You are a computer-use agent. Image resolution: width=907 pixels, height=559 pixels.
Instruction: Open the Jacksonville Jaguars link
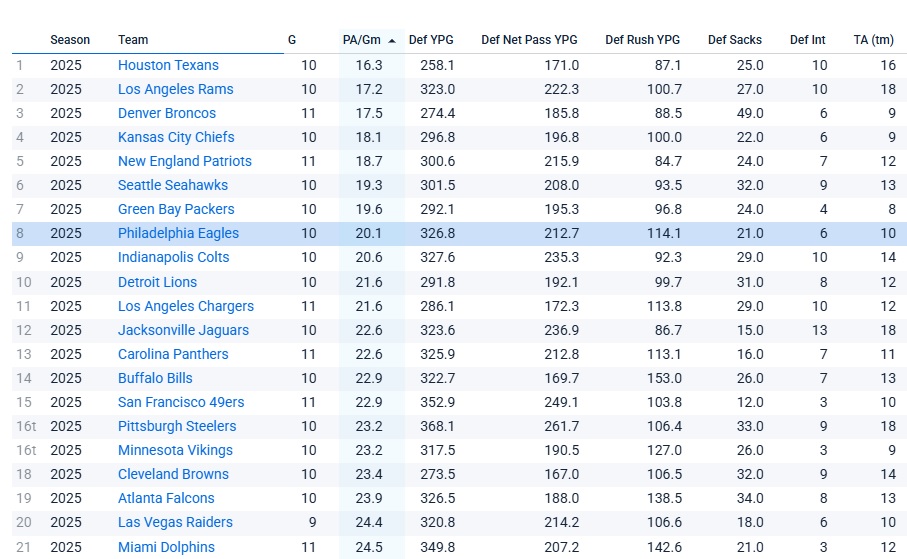[x=183, y=330]
